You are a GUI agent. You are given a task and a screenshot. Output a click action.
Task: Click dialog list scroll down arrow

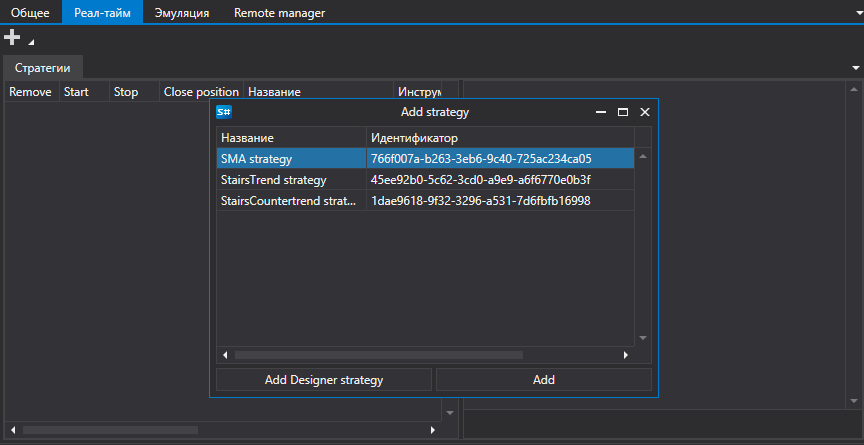tap(642, 338)
